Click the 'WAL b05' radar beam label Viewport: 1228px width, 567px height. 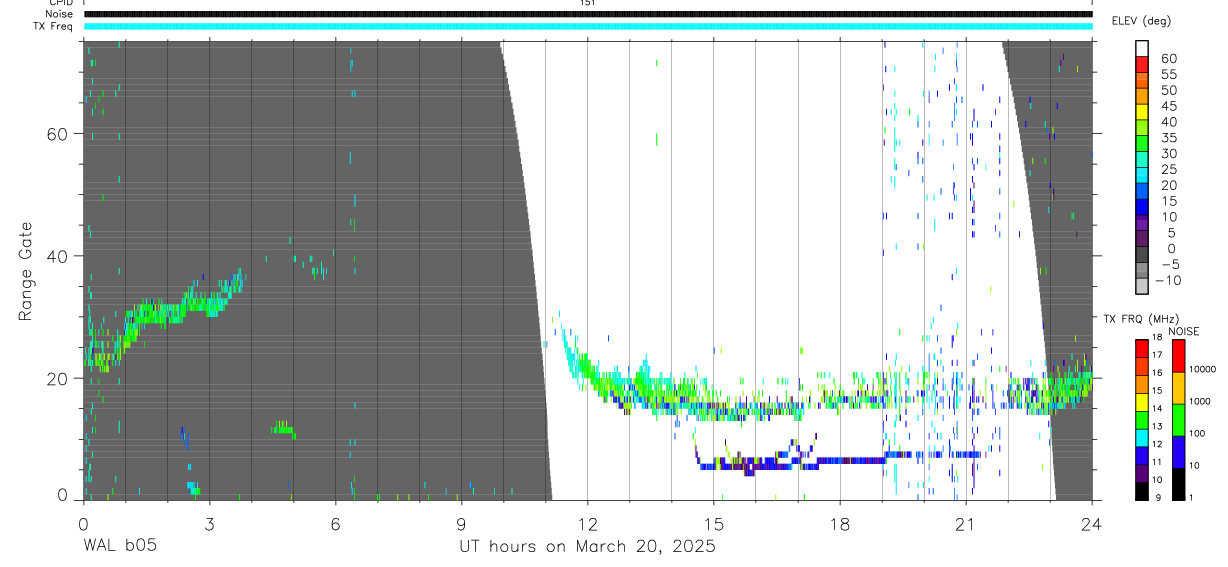pos(119,547)
